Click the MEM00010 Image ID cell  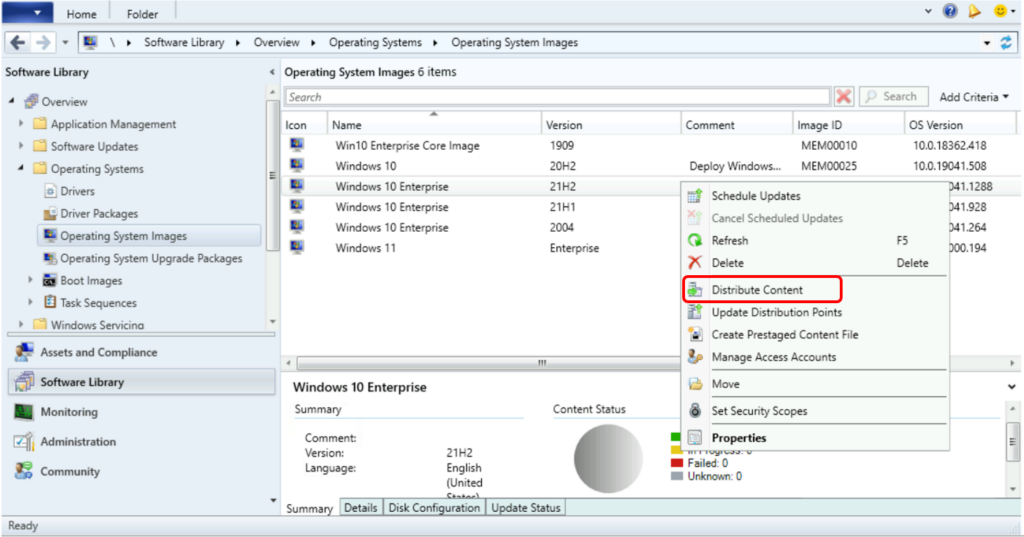pos(829,146)
